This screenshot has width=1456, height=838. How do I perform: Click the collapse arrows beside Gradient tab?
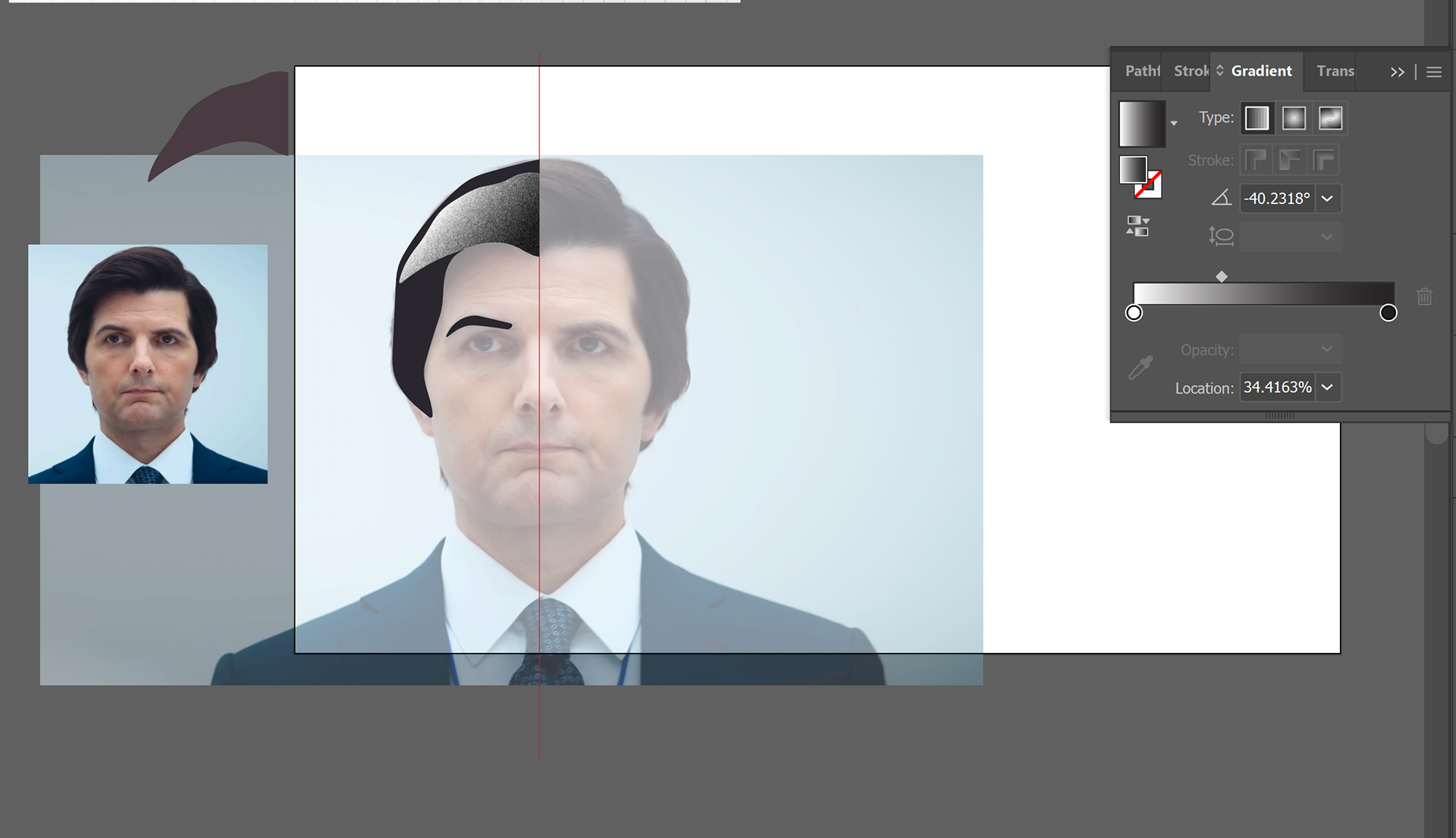[1219, 71]
